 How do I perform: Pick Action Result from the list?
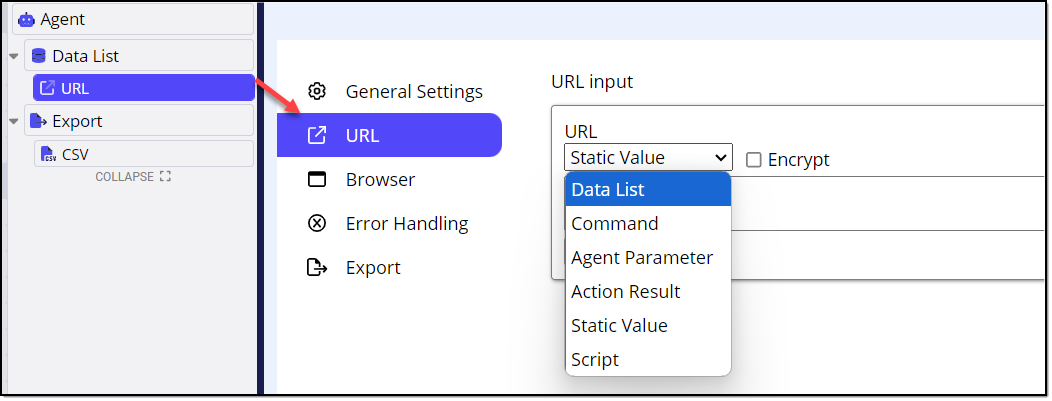point(648,292)
